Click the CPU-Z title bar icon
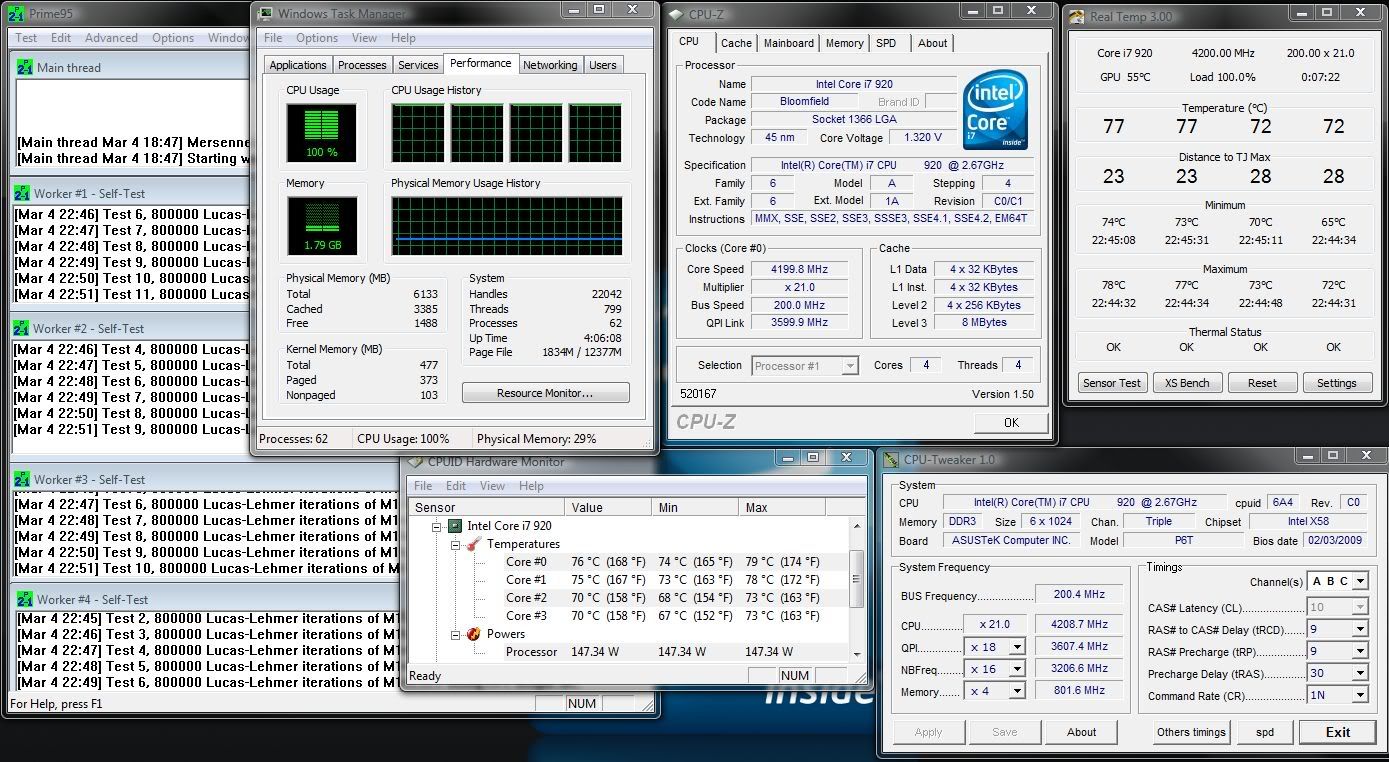The height and width of the screenshot is (762, 1389). pos(677,13)
